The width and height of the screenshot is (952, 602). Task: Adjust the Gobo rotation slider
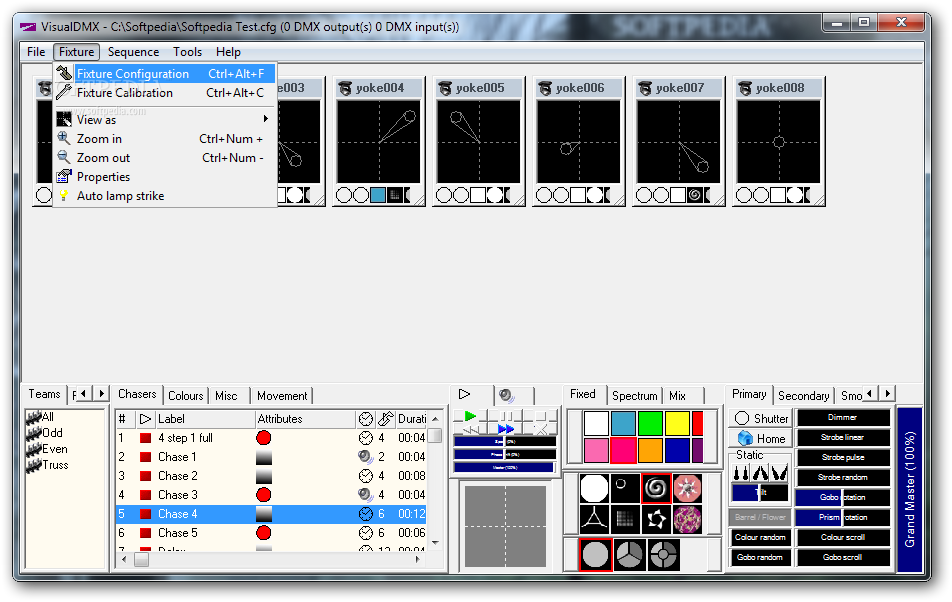point(843,498)
